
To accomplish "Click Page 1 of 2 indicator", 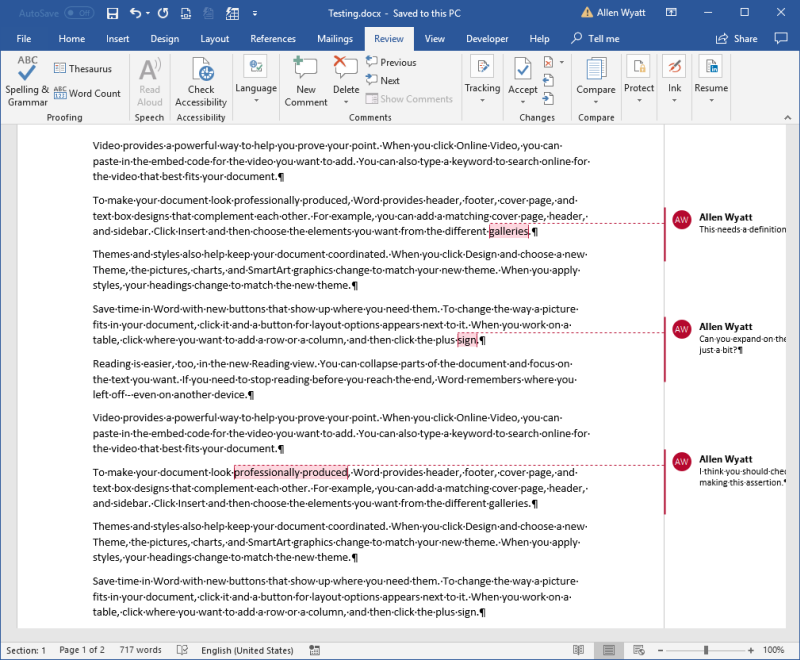I will pos(82,650).
